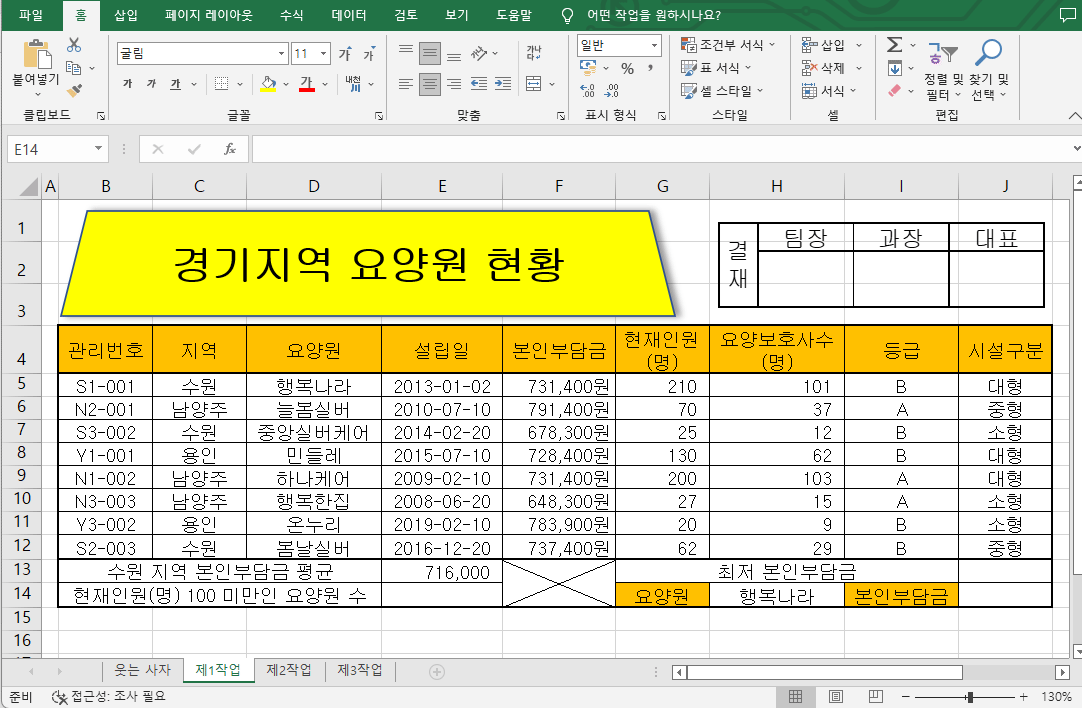Click the Cut scissors icon
Screen dimensions: 1082x708
[74, 46]
